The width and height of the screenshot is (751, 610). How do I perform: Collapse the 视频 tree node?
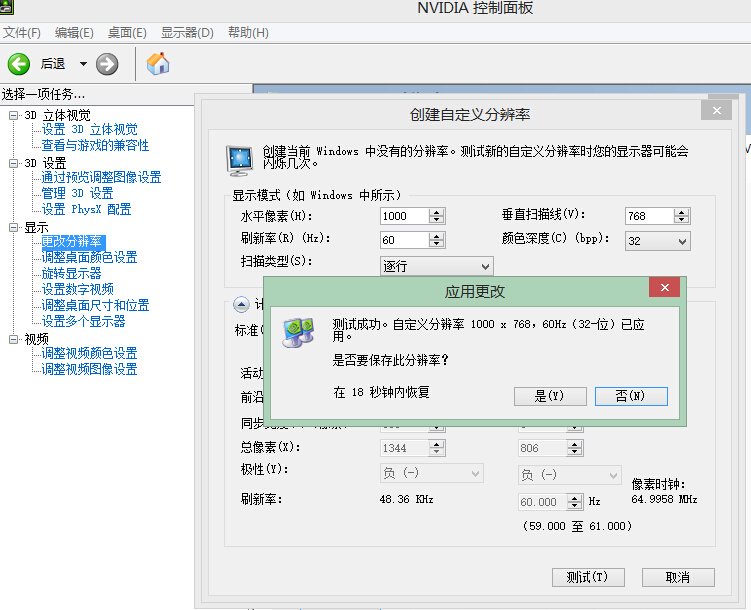pos(13,339)
